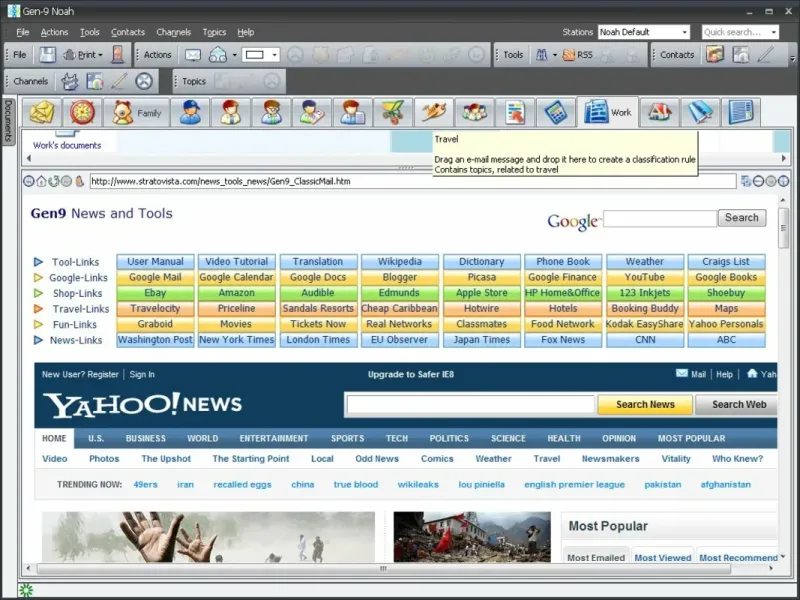Select the person with glasses channel icon
Screen dimensions: 800x600
(x=271, y=112)
